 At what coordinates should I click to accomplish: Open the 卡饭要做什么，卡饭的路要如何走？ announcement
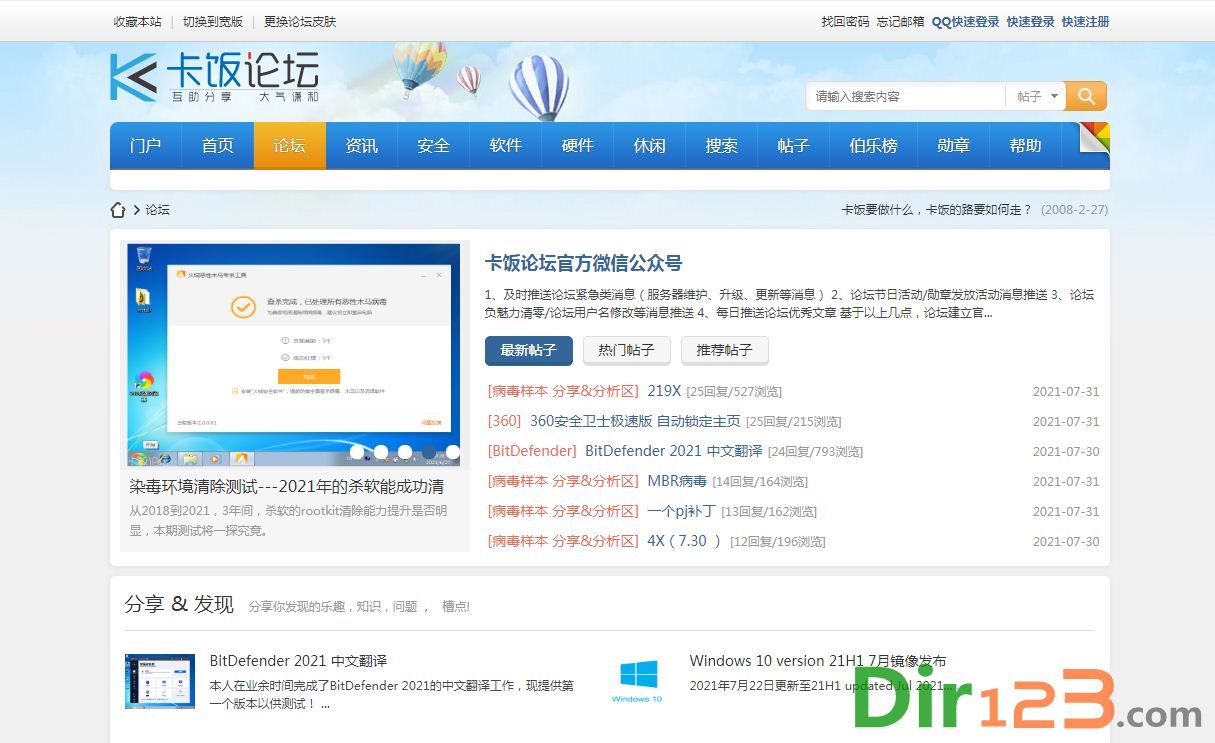936,210
